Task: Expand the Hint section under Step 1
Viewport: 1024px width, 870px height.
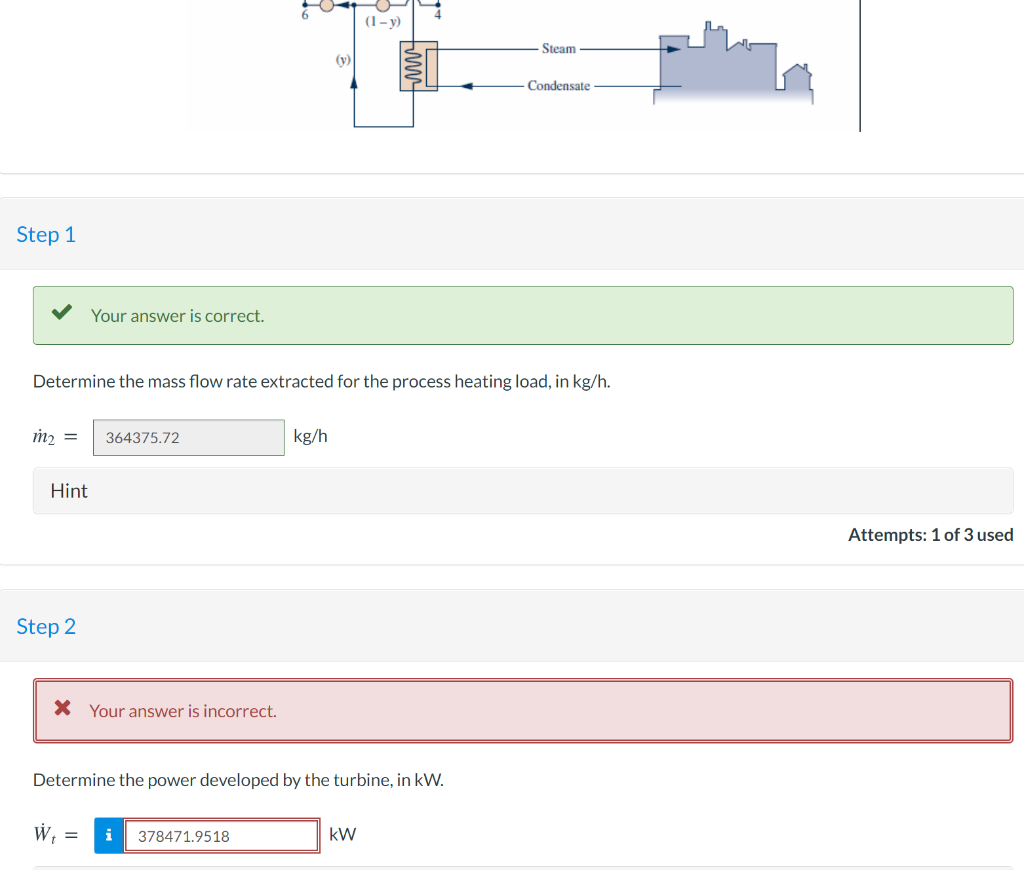Action: coord(523,491)
